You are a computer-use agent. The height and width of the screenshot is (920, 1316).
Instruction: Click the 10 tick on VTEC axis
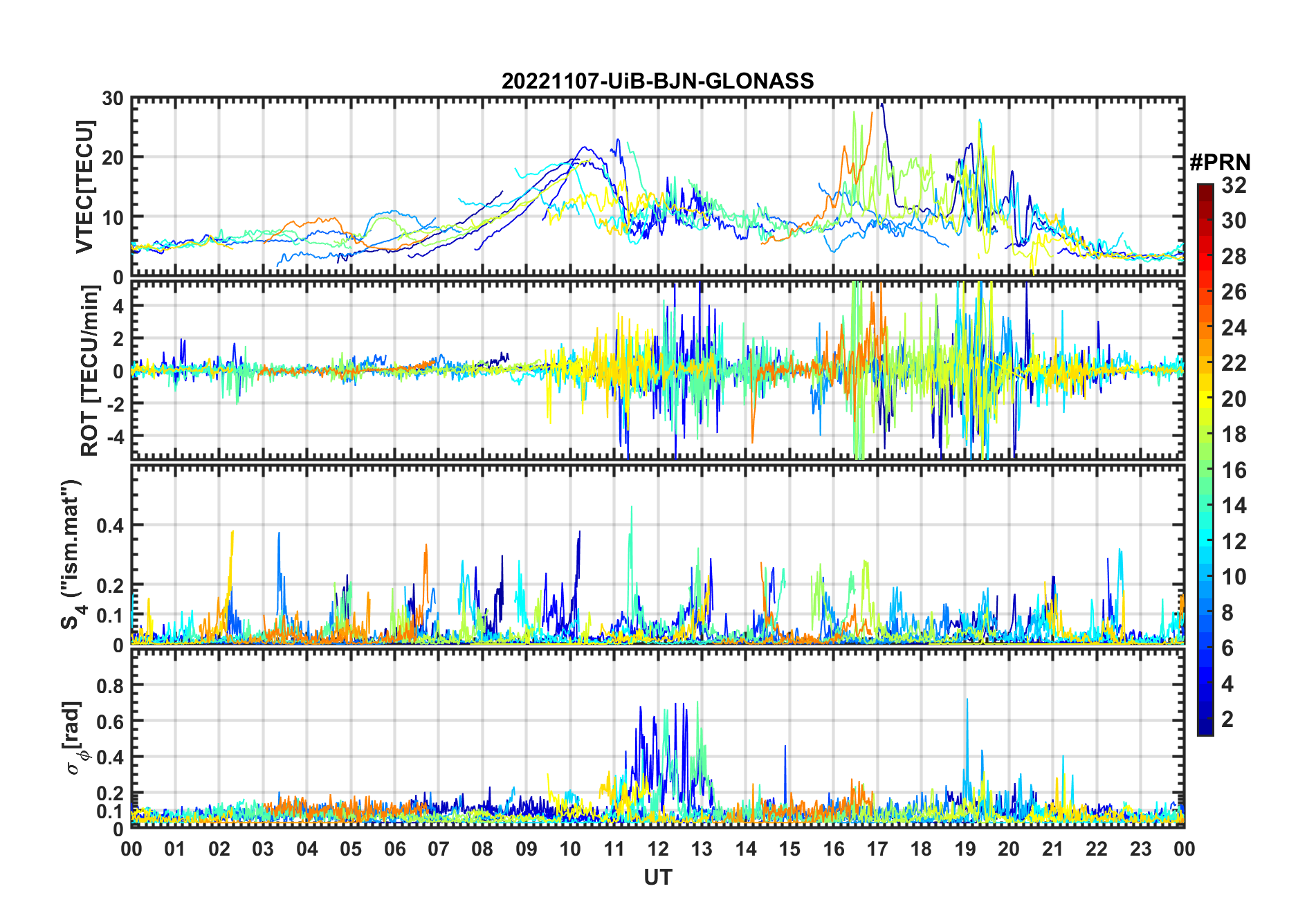tap(113, 217)
